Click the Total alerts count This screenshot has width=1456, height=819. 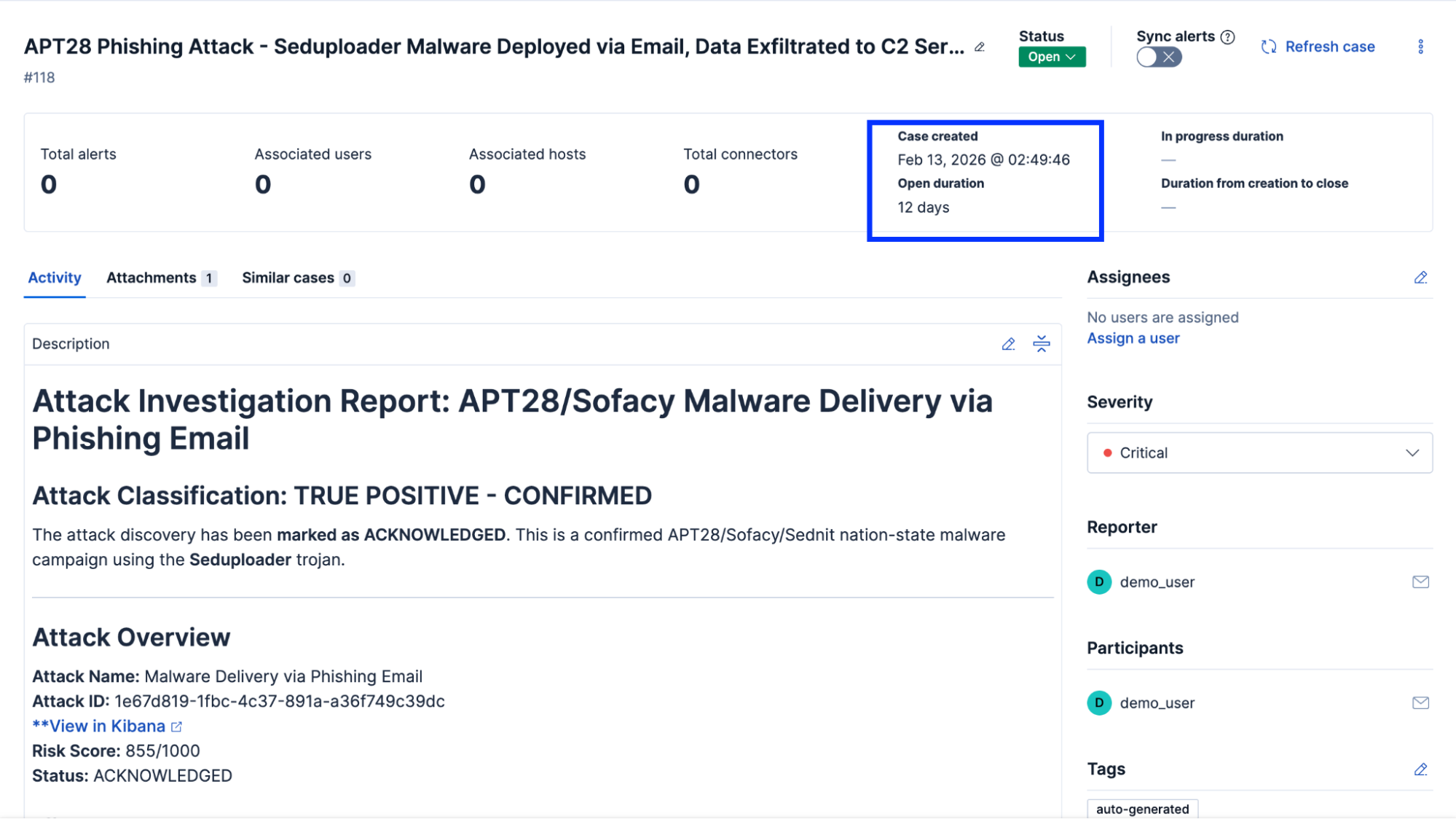pos(49,184)
